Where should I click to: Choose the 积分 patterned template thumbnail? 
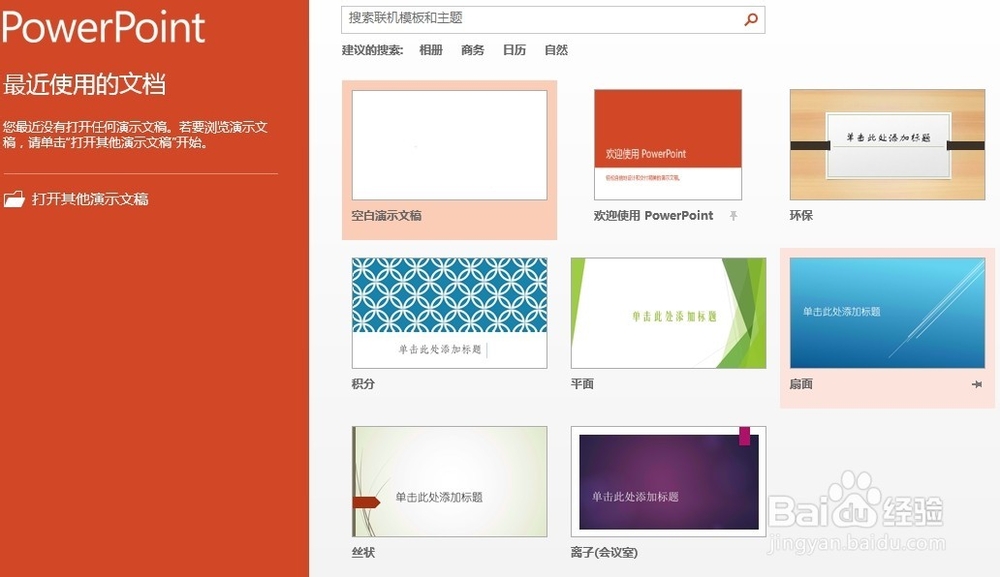pyautogui.click(x=450, y=313)
